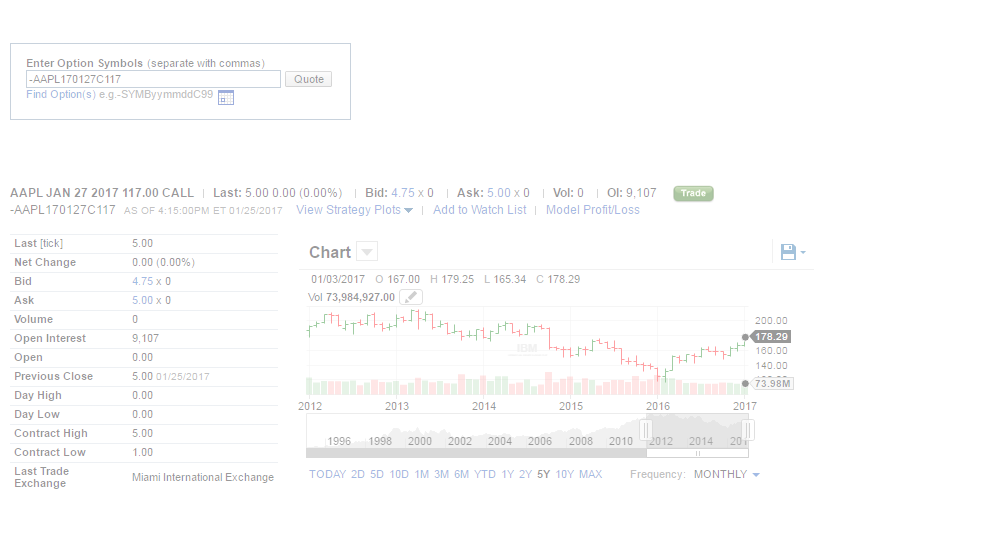Select the 6M time range
The width and height of the screenshot is (995, 557).
(461, 474)
